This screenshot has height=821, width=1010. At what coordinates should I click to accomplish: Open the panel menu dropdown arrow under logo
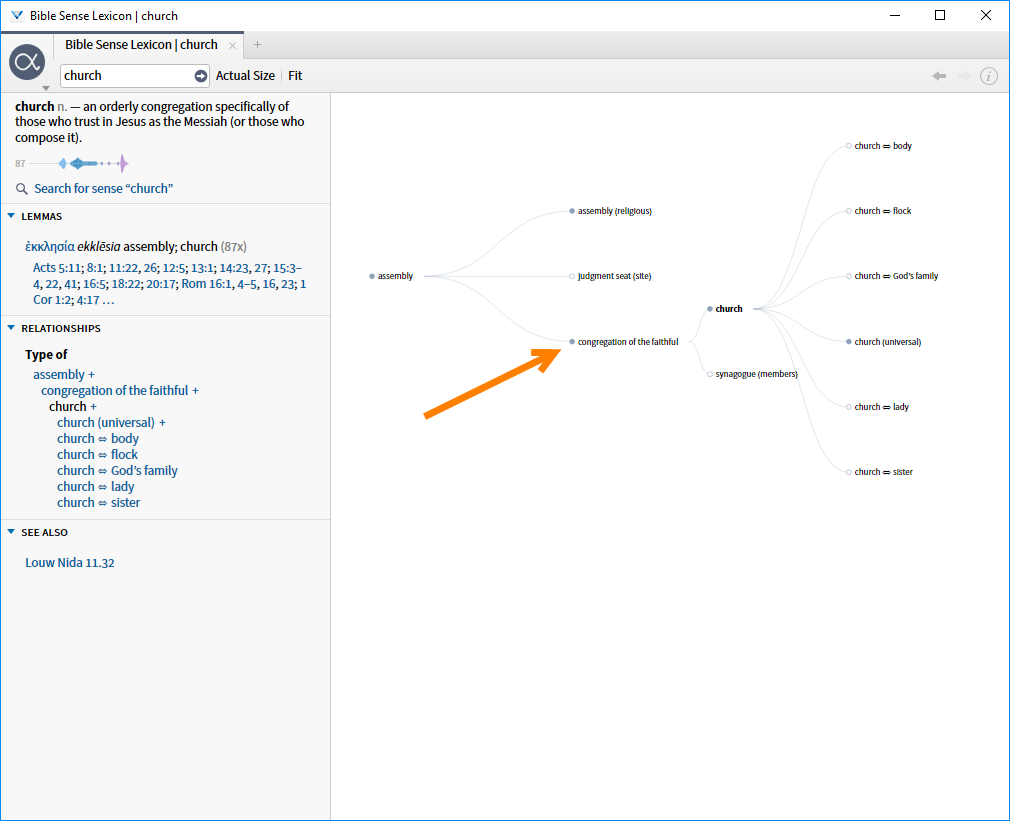coord(46,88)
